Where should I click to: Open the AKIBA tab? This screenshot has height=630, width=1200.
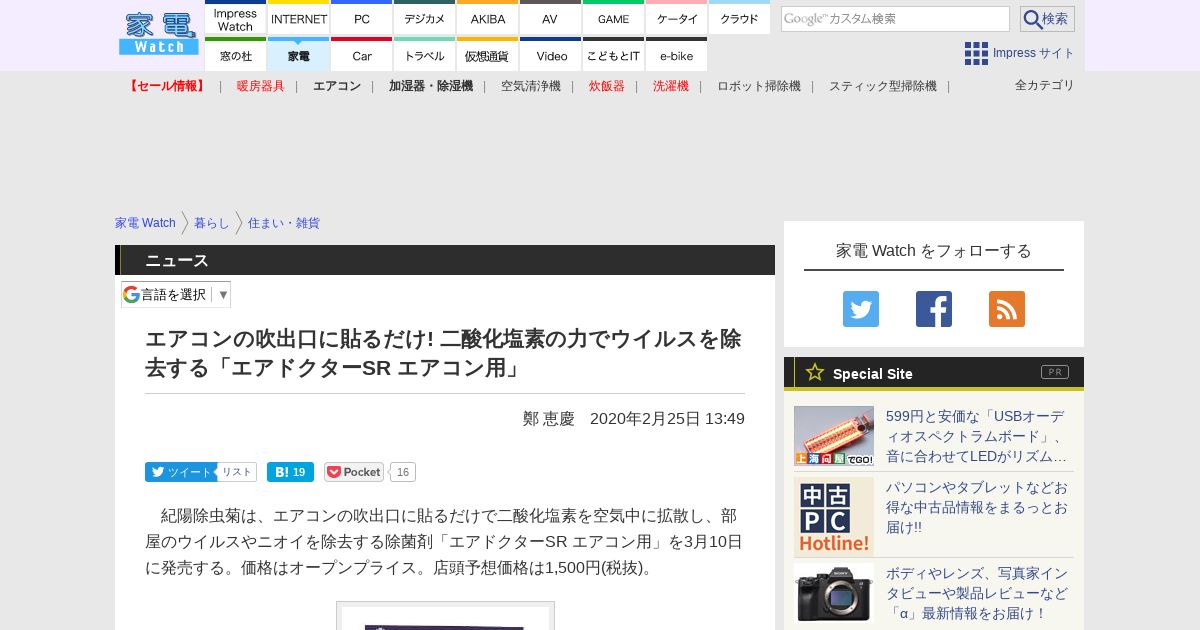(488, 19)
